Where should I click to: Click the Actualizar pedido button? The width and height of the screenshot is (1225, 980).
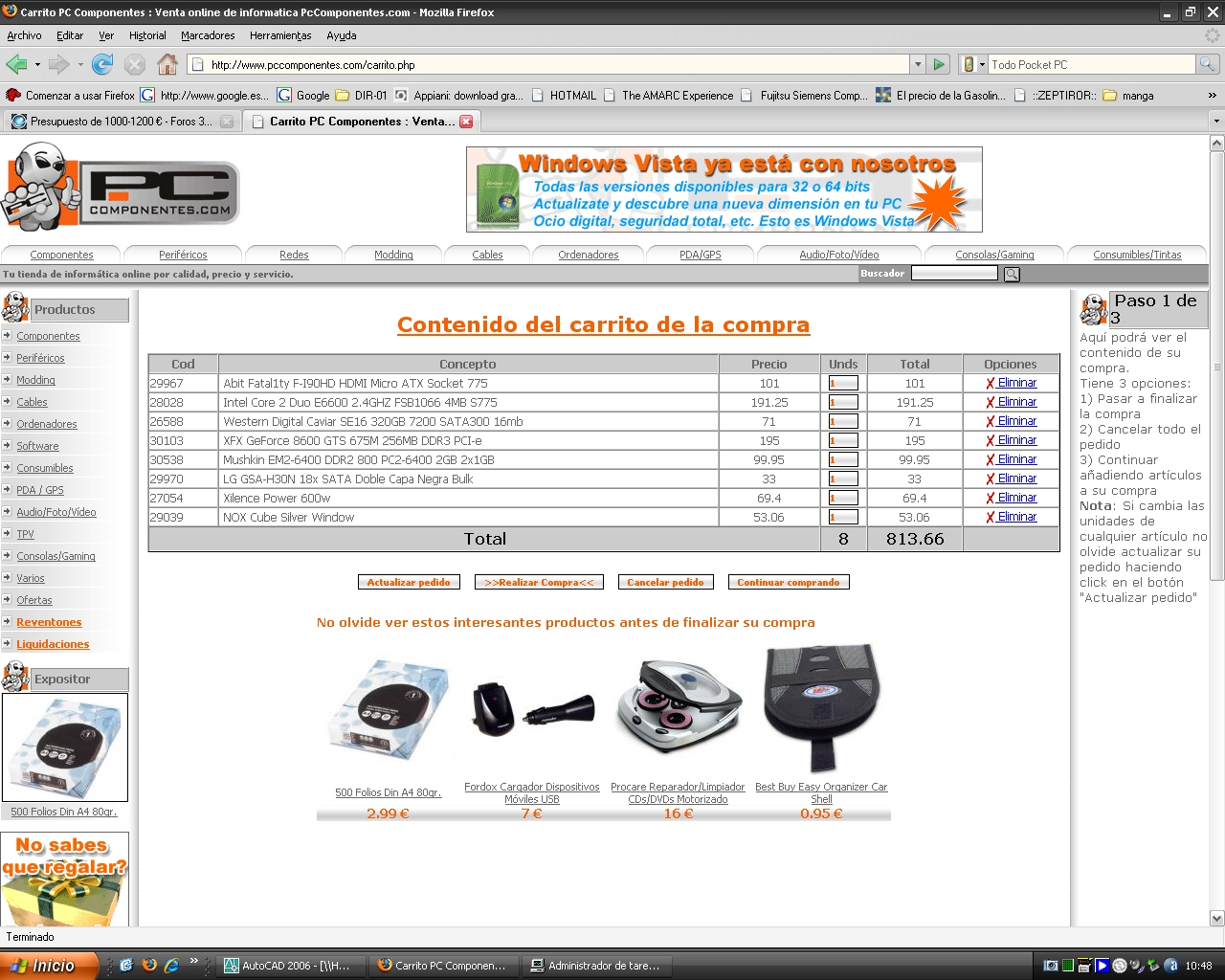409,582
